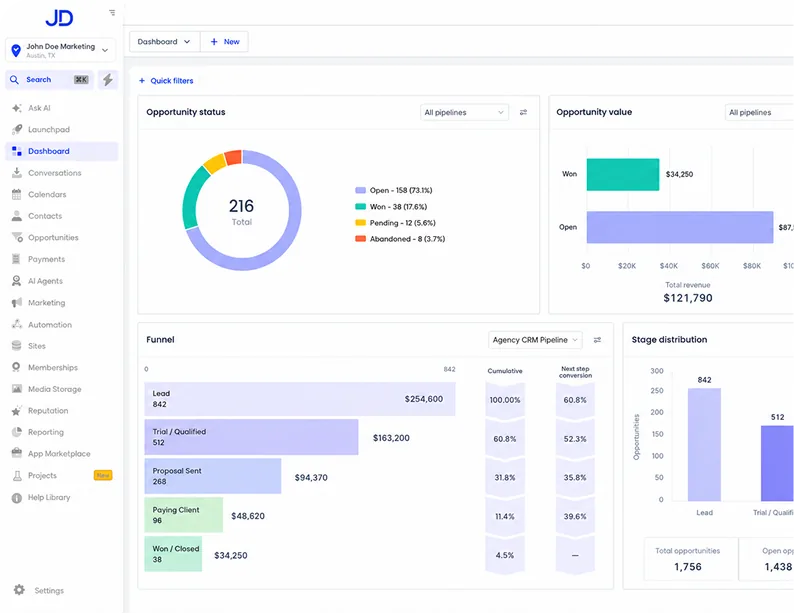Open the Funnel widget filter settings icon
The image size is (794, 614).
click(598, 340)
